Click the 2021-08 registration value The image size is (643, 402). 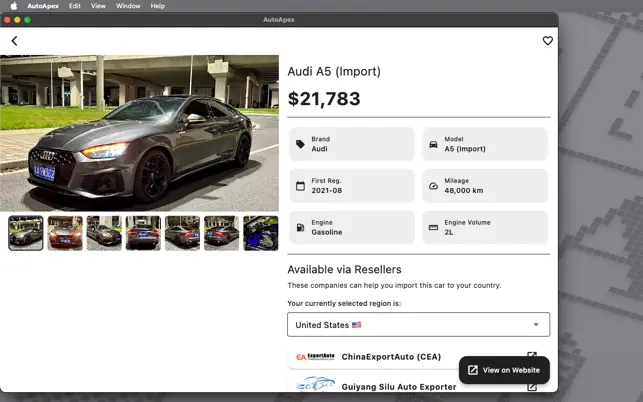click(x=327, y=190)
